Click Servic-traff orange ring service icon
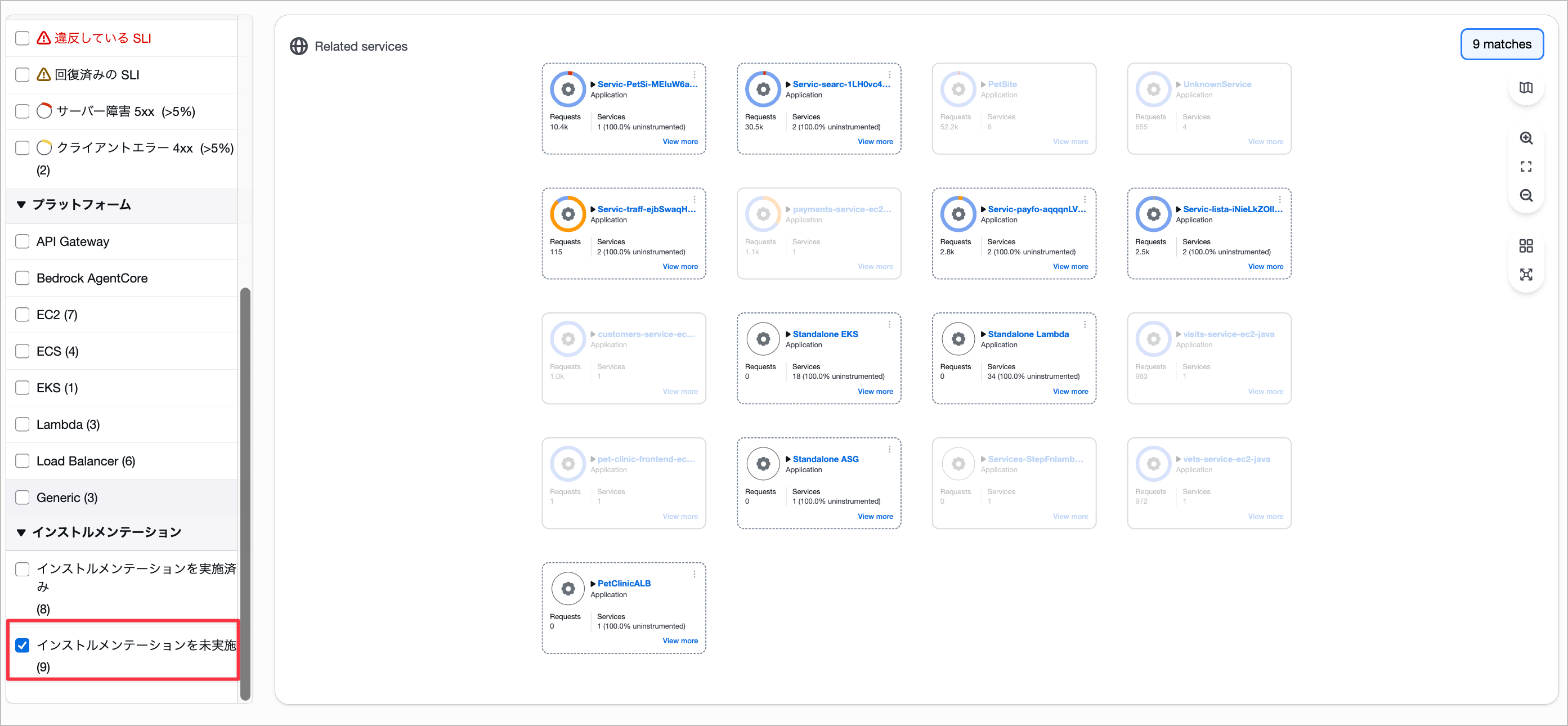Screen dimensions: 1568x726 pos(567,214)
